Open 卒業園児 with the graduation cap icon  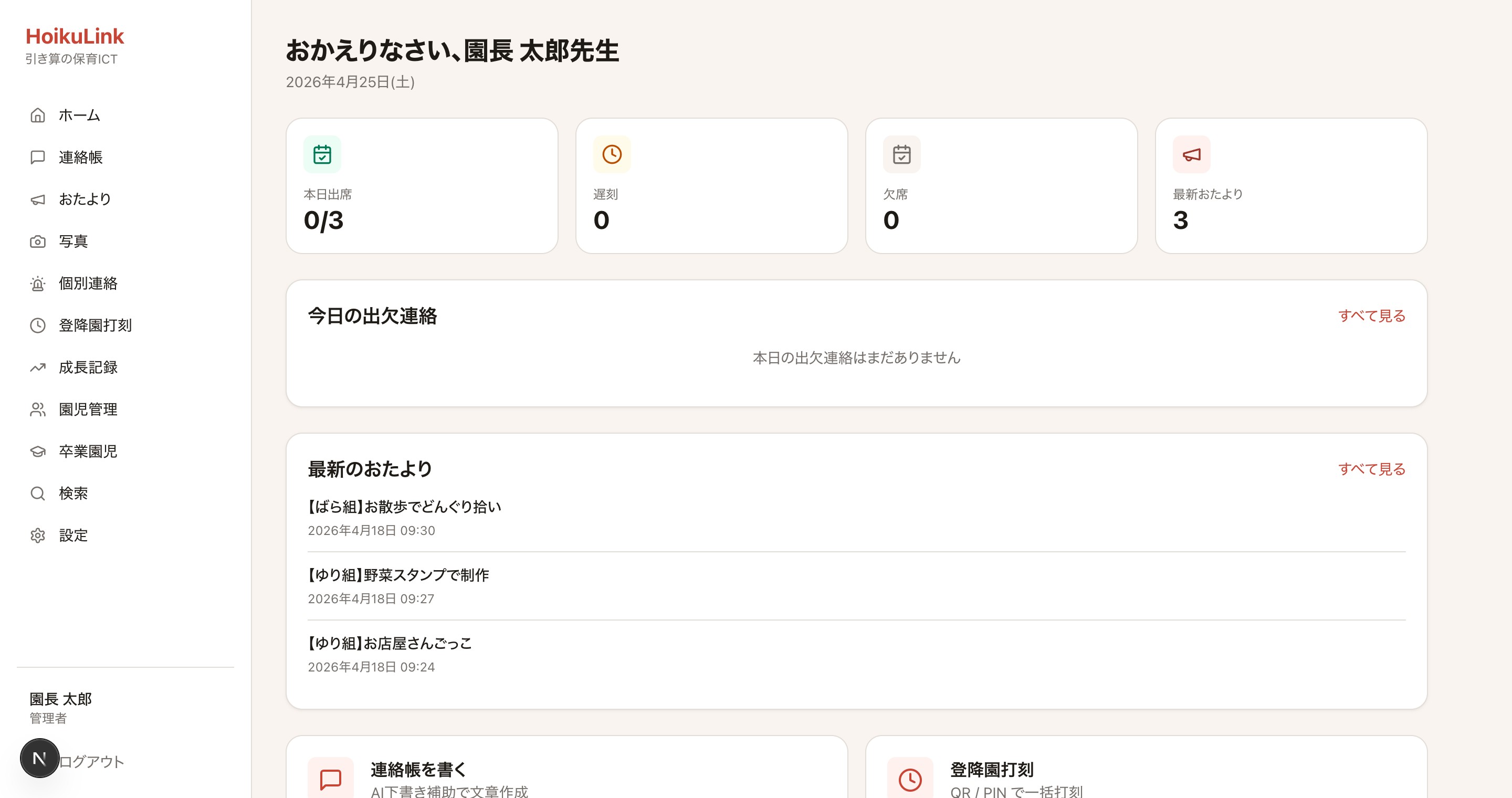(38, 451)
